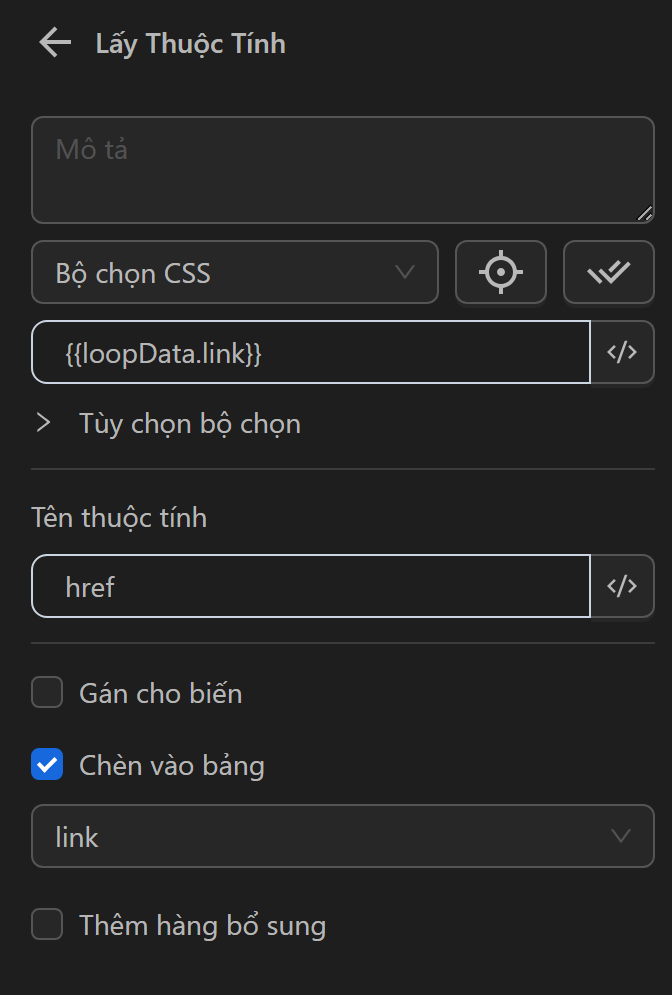Click the Lấy Thuộc Tính header title

tap(190, 44)
